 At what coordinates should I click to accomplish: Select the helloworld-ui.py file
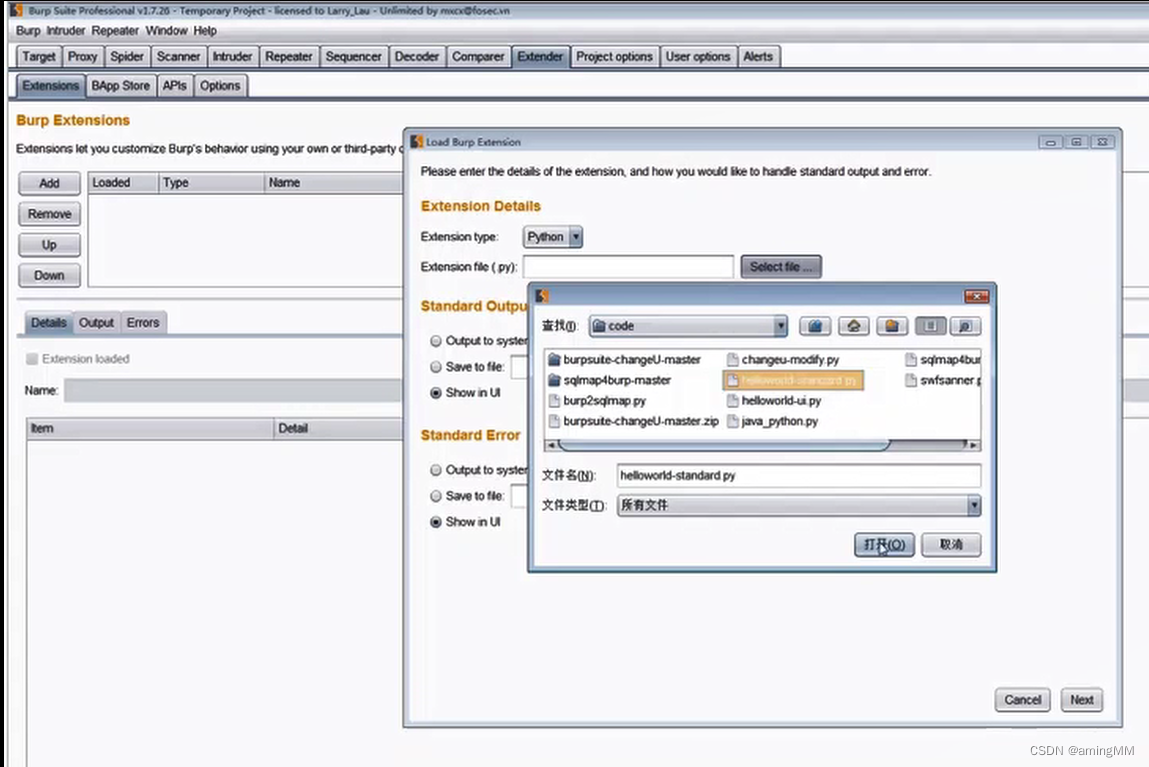click(x=774, y=401)
